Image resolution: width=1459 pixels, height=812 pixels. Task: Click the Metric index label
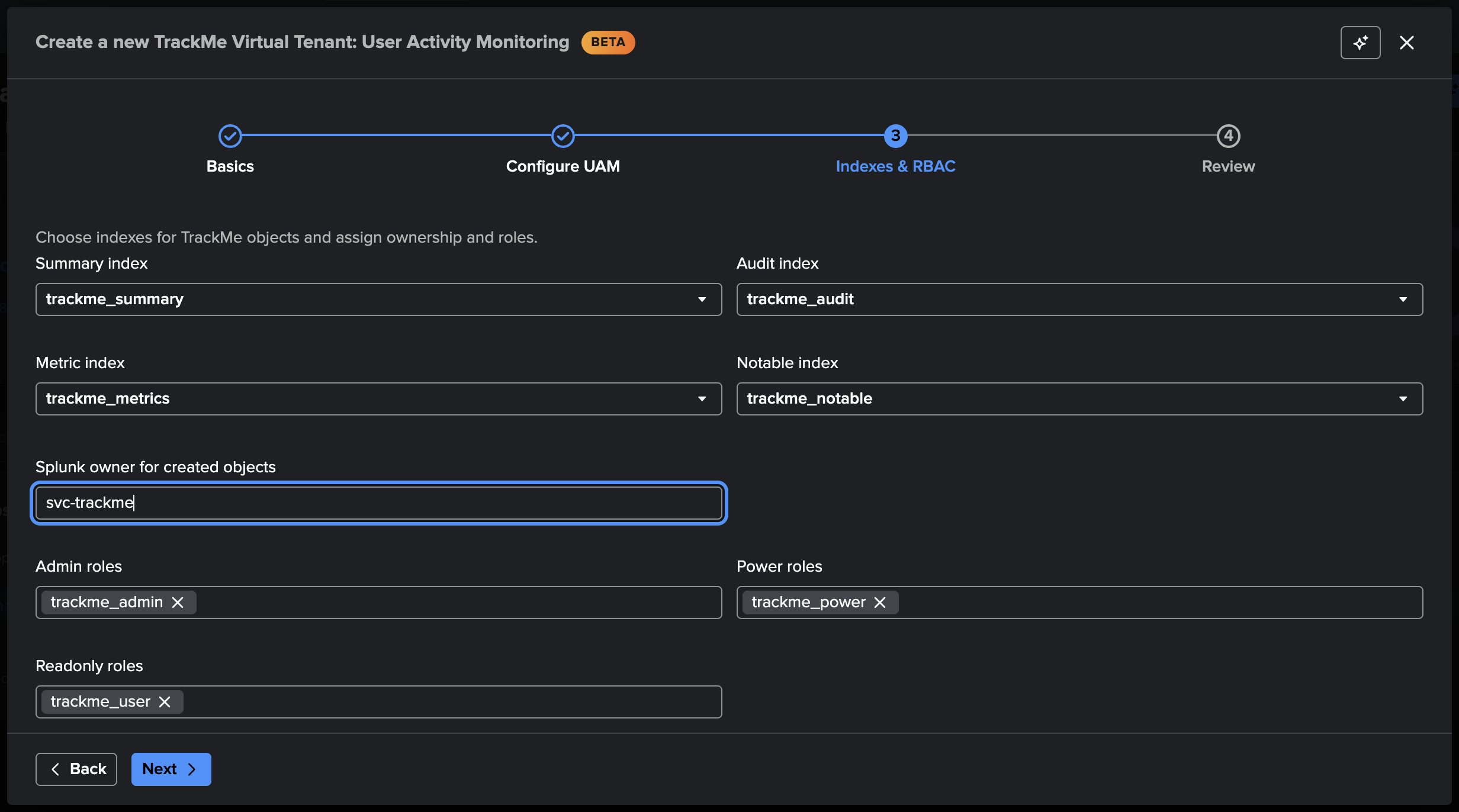(x=80, y=363)
